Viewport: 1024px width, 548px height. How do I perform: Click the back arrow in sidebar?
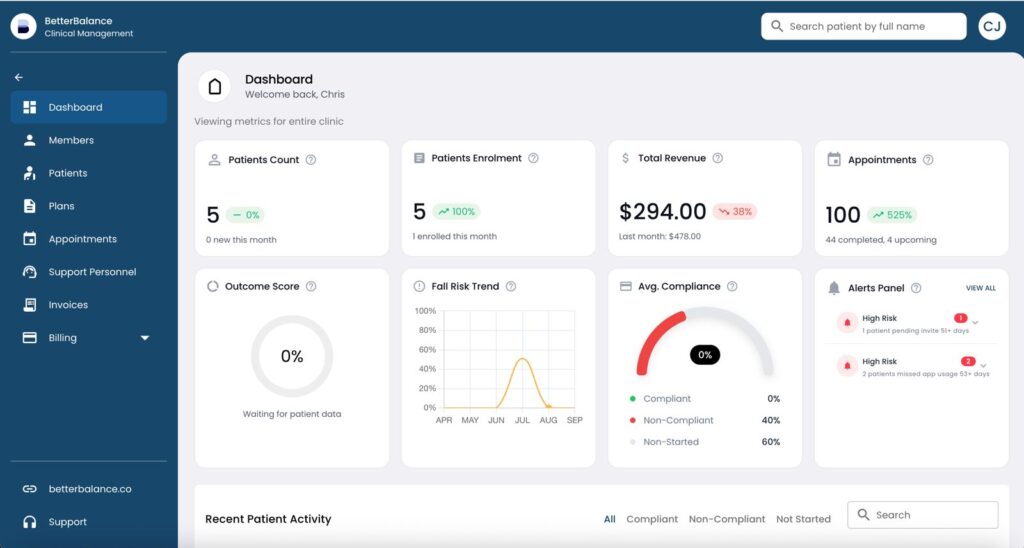pos(19,77)
